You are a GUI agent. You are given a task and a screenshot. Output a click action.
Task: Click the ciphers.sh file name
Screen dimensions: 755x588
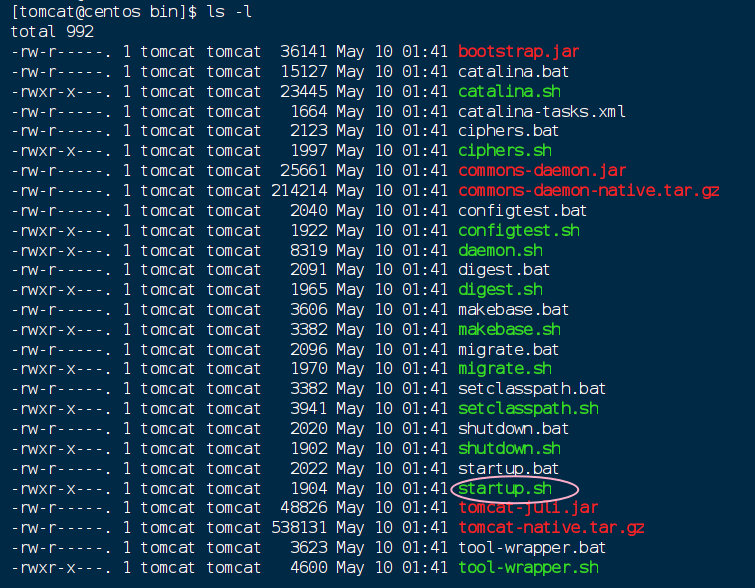[x=504, y=151]
